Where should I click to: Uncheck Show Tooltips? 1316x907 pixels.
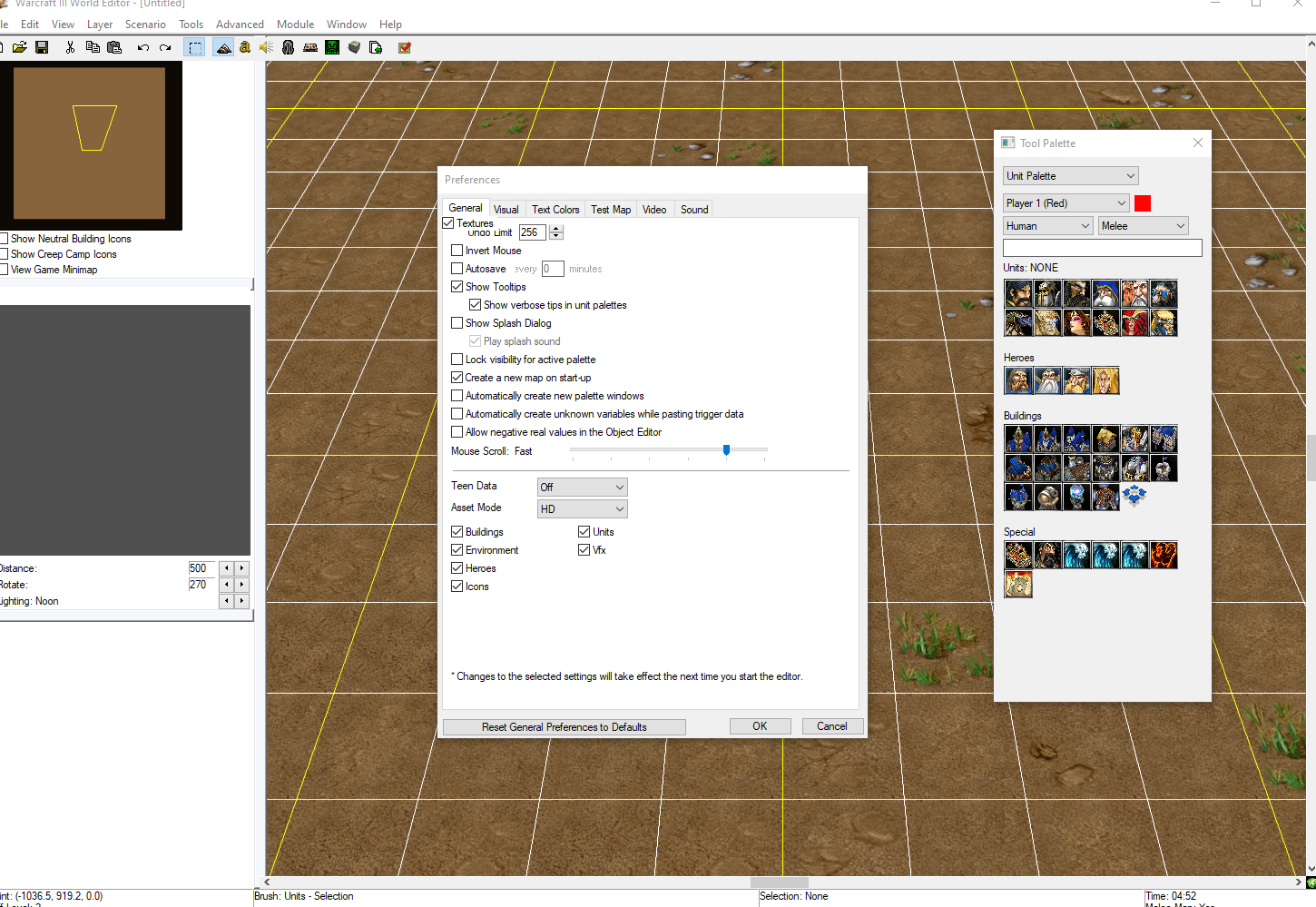[x=457, y=287]
